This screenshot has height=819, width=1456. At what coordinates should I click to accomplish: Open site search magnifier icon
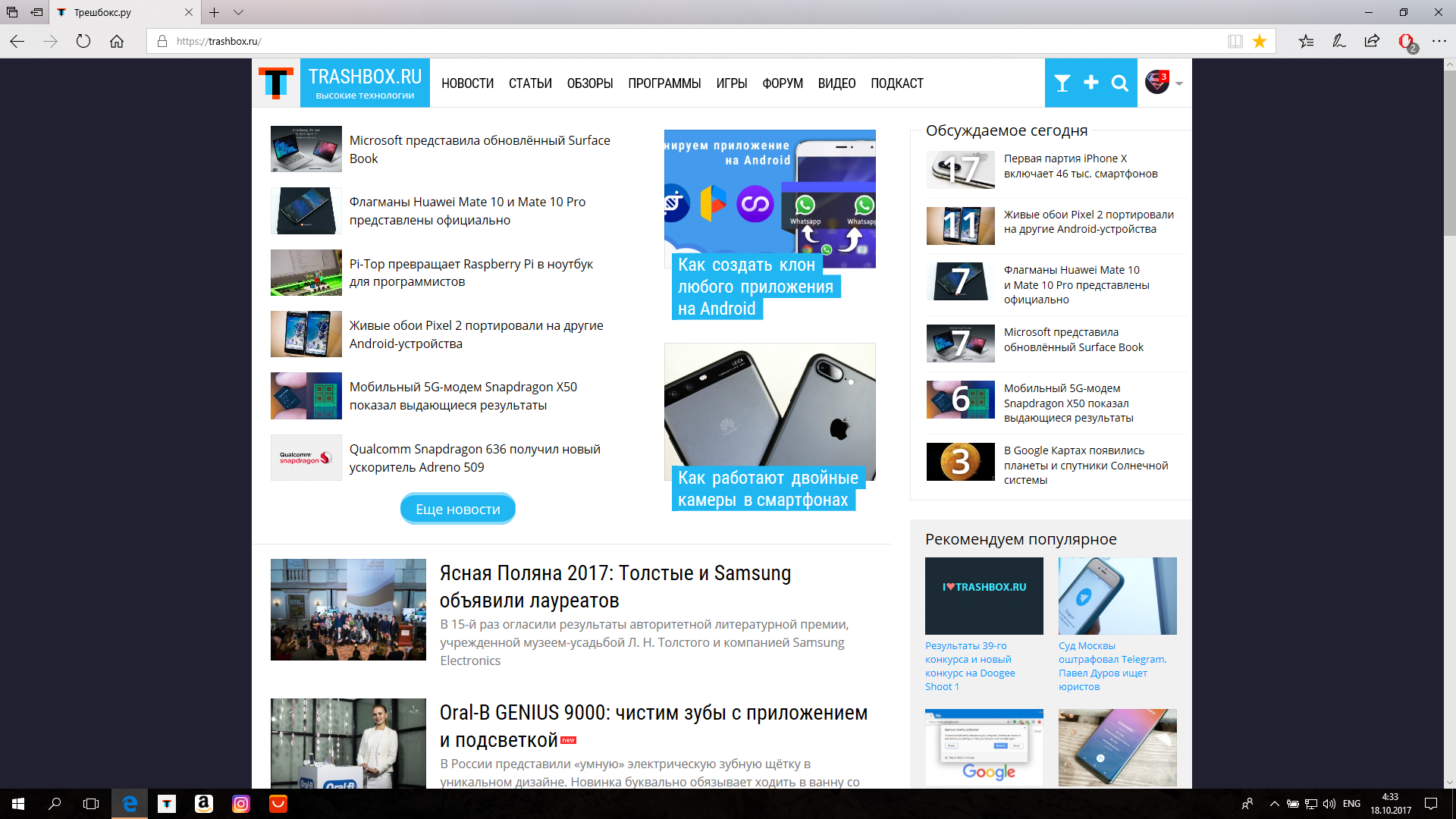(x=1120, y=83)
